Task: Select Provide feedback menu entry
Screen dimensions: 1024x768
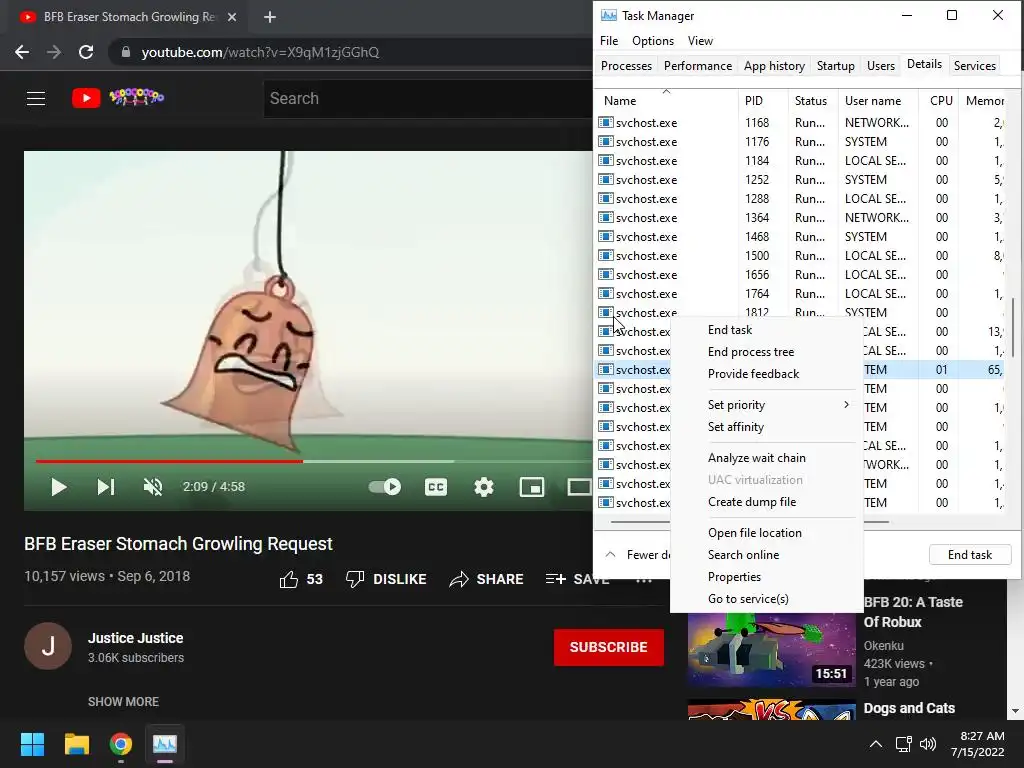Action: coord(767,374)
